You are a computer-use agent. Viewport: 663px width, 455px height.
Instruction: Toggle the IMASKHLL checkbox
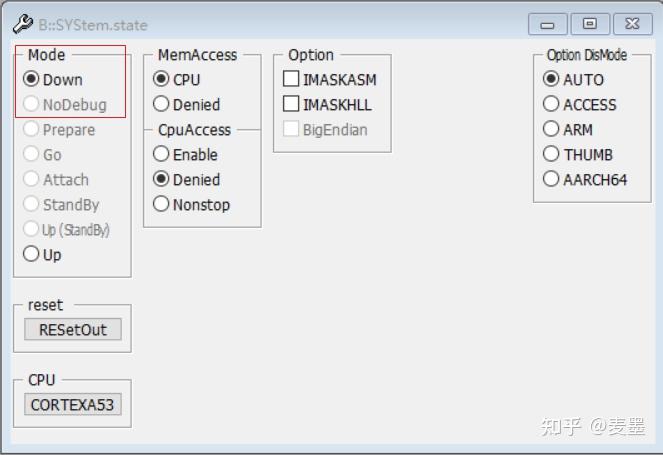[291, 105]
